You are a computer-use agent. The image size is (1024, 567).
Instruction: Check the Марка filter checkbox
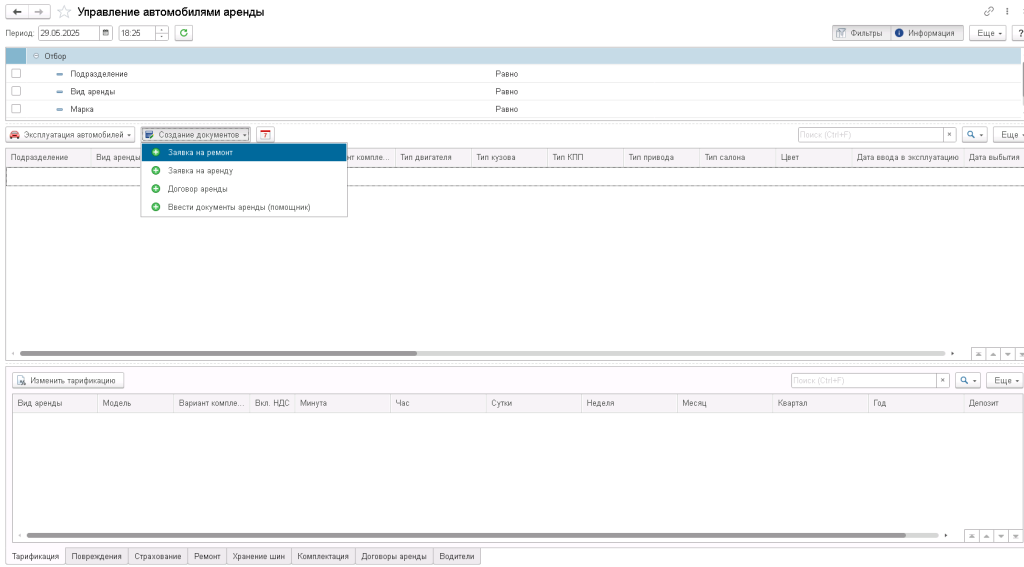coord(16,108)
